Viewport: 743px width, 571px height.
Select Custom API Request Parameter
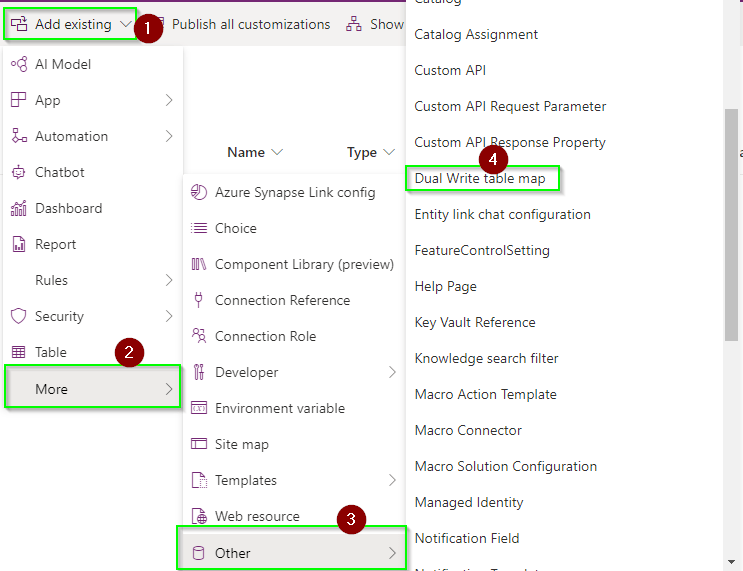click(x=510, y=106)
